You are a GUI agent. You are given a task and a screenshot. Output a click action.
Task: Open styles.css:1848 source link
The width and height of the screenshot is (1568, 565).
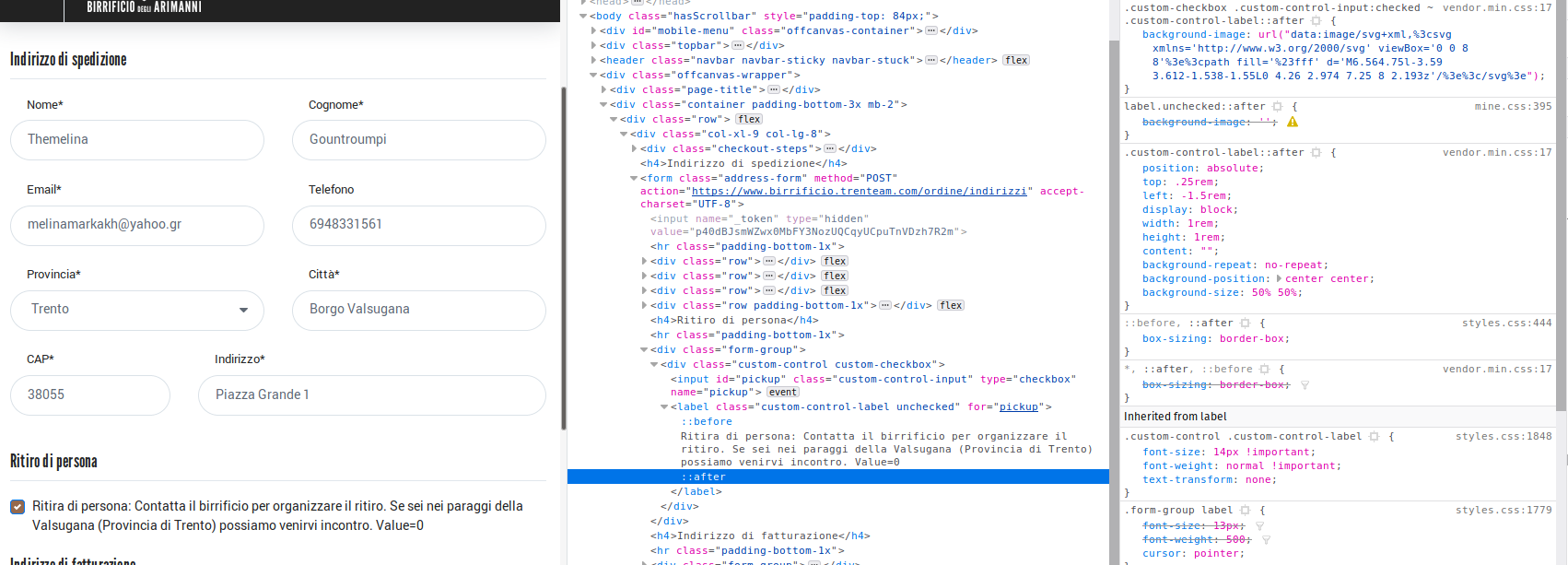[1504, 437]
